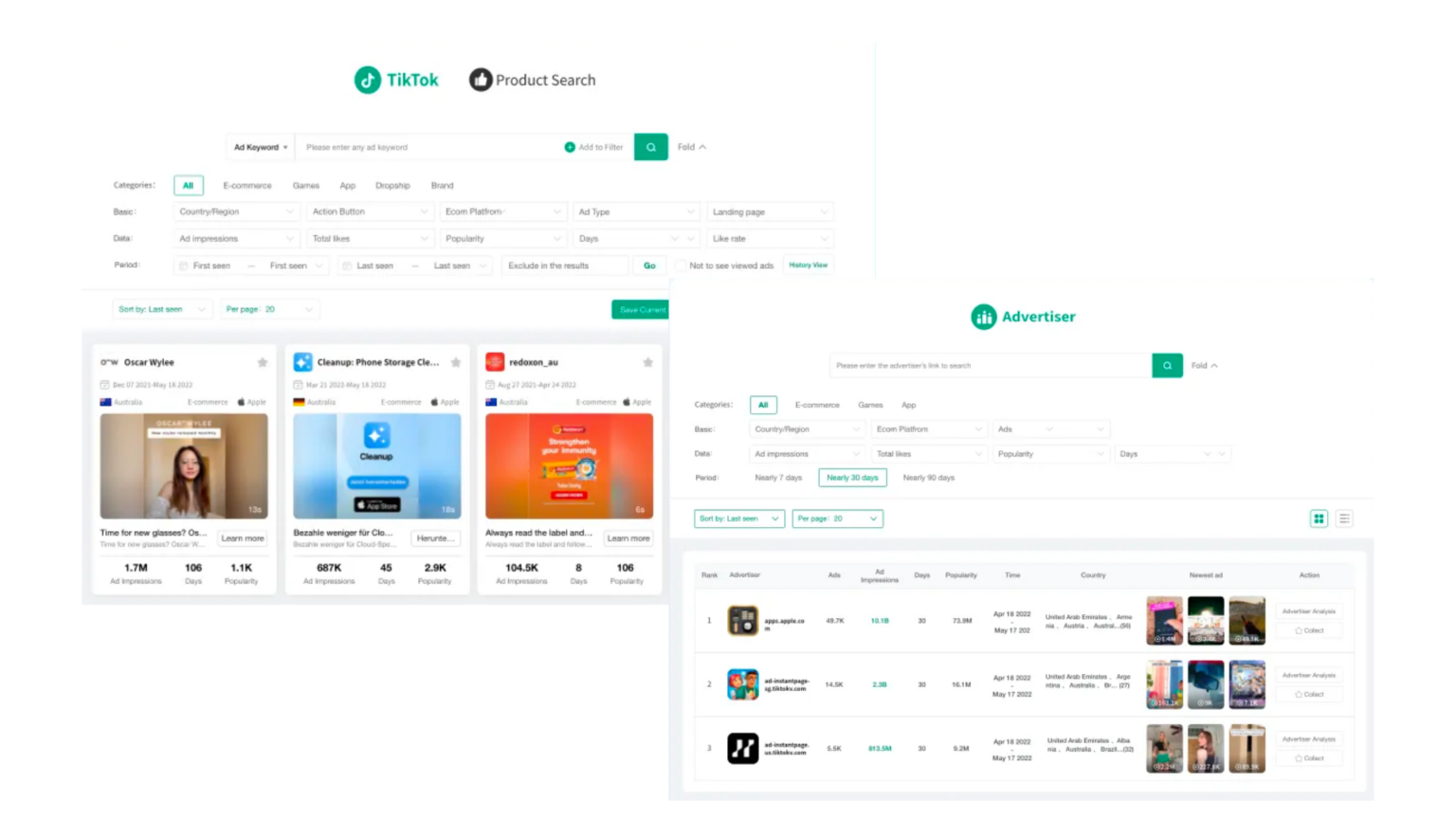Switch the advertiser results to grid view
1456x819 pixels.
[1319, 519]
